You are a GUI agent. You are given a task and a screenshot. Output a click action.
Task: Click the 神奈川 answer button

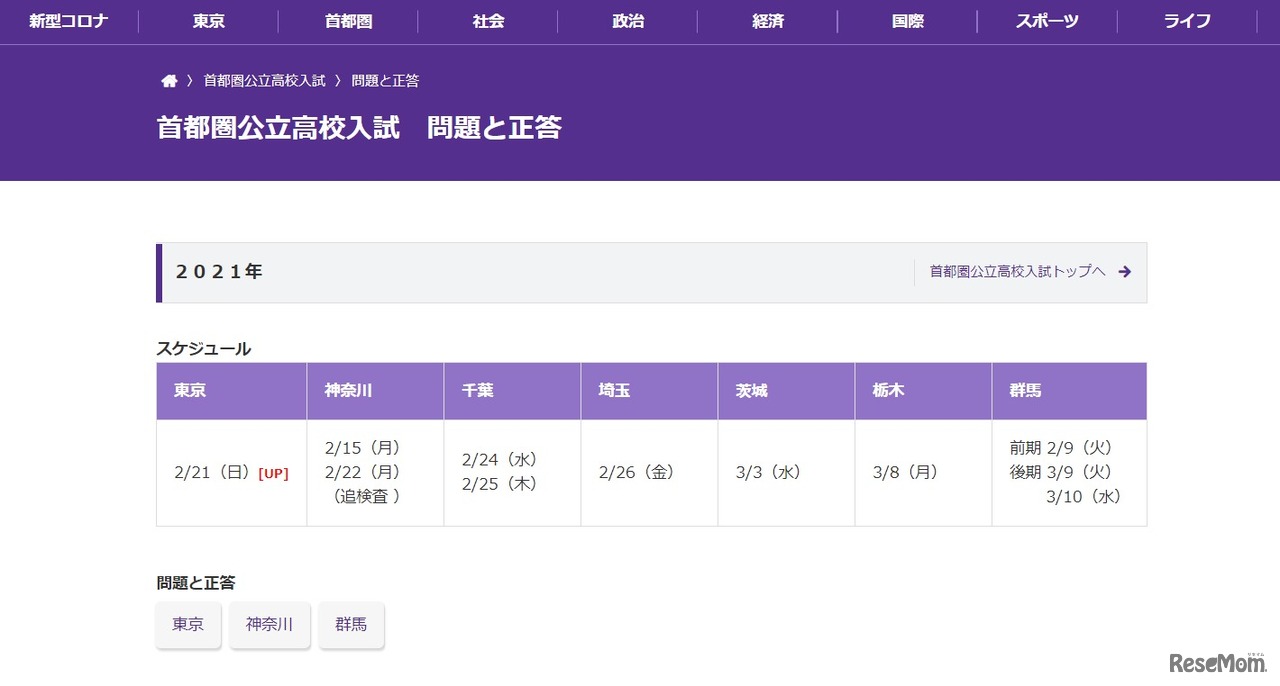[x=269, y=624]
